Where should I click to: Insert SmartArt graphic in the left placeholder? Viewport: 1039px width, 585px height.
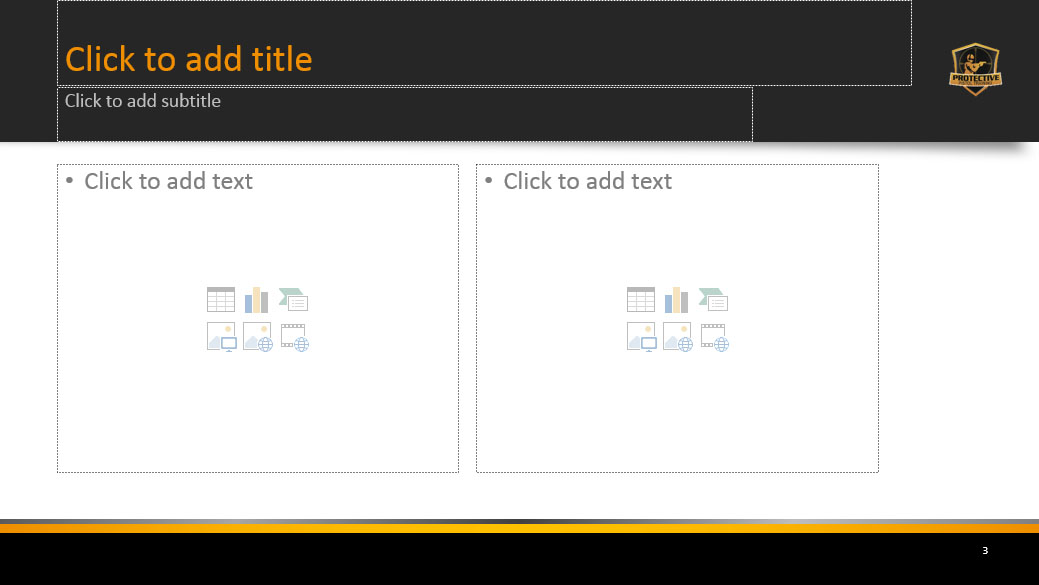click(294, 299)
